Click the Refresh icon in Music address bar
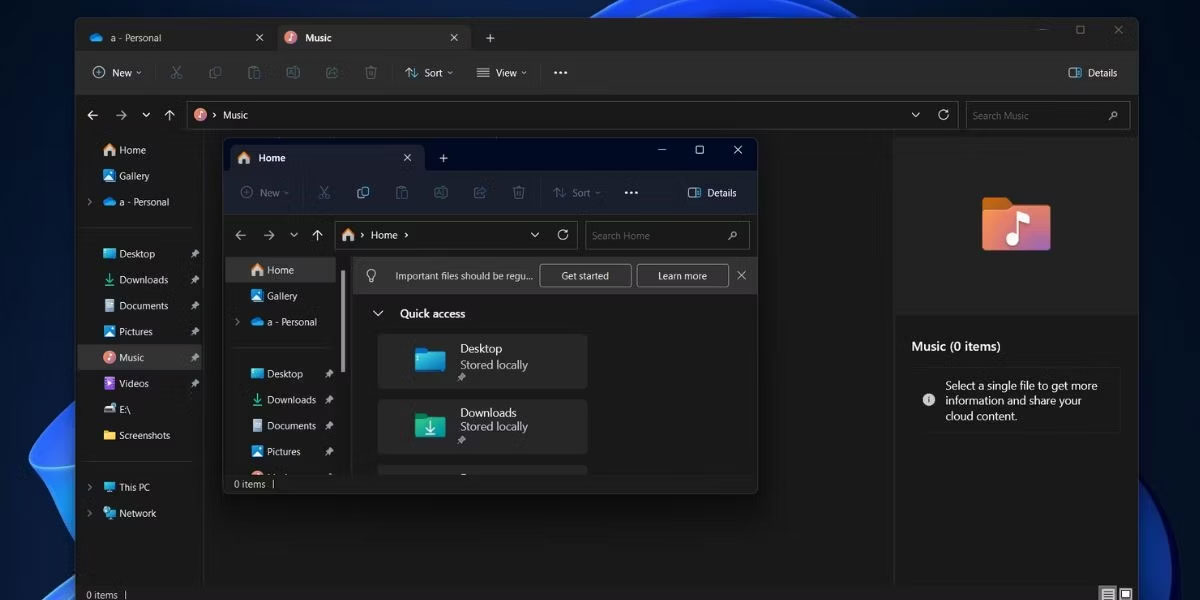Screen dimensions: 1200x600 pyautogui.click(x=943, y=115)
